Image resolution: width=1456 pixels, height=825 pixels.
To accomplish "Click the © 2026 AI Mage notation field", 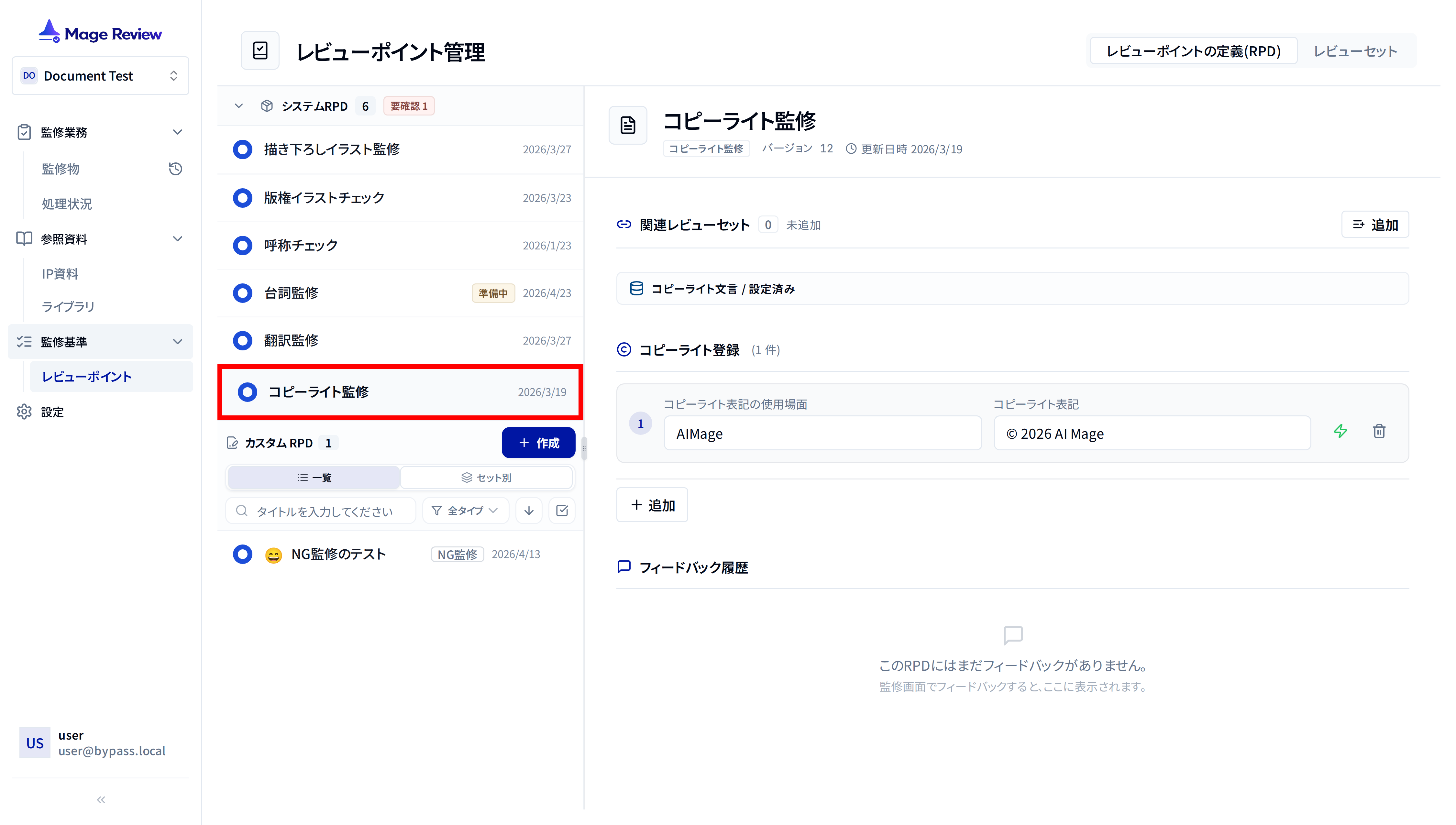I will click(1152, 433).
